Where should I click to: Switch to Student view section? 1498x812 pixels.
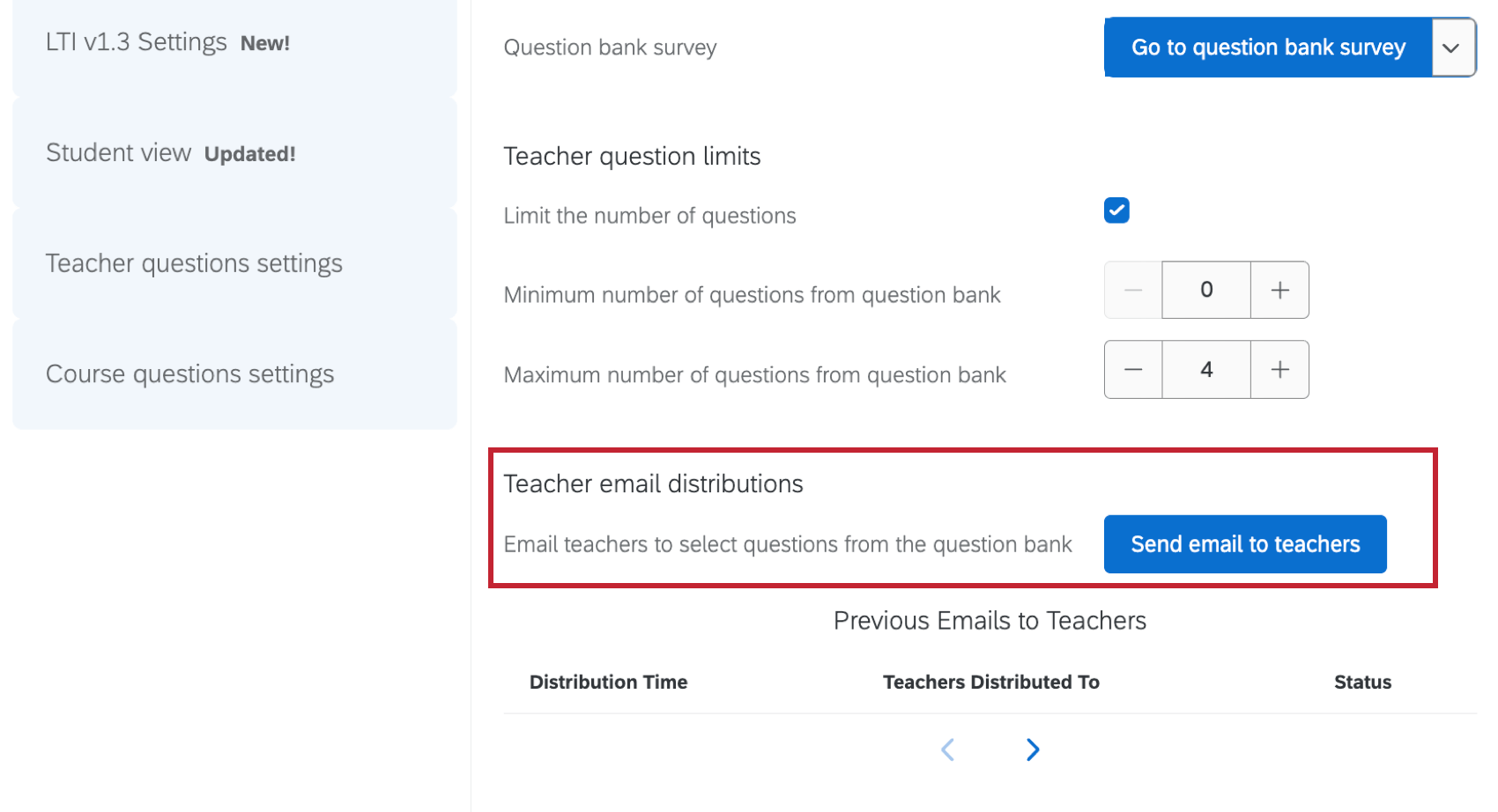[170, 153]
